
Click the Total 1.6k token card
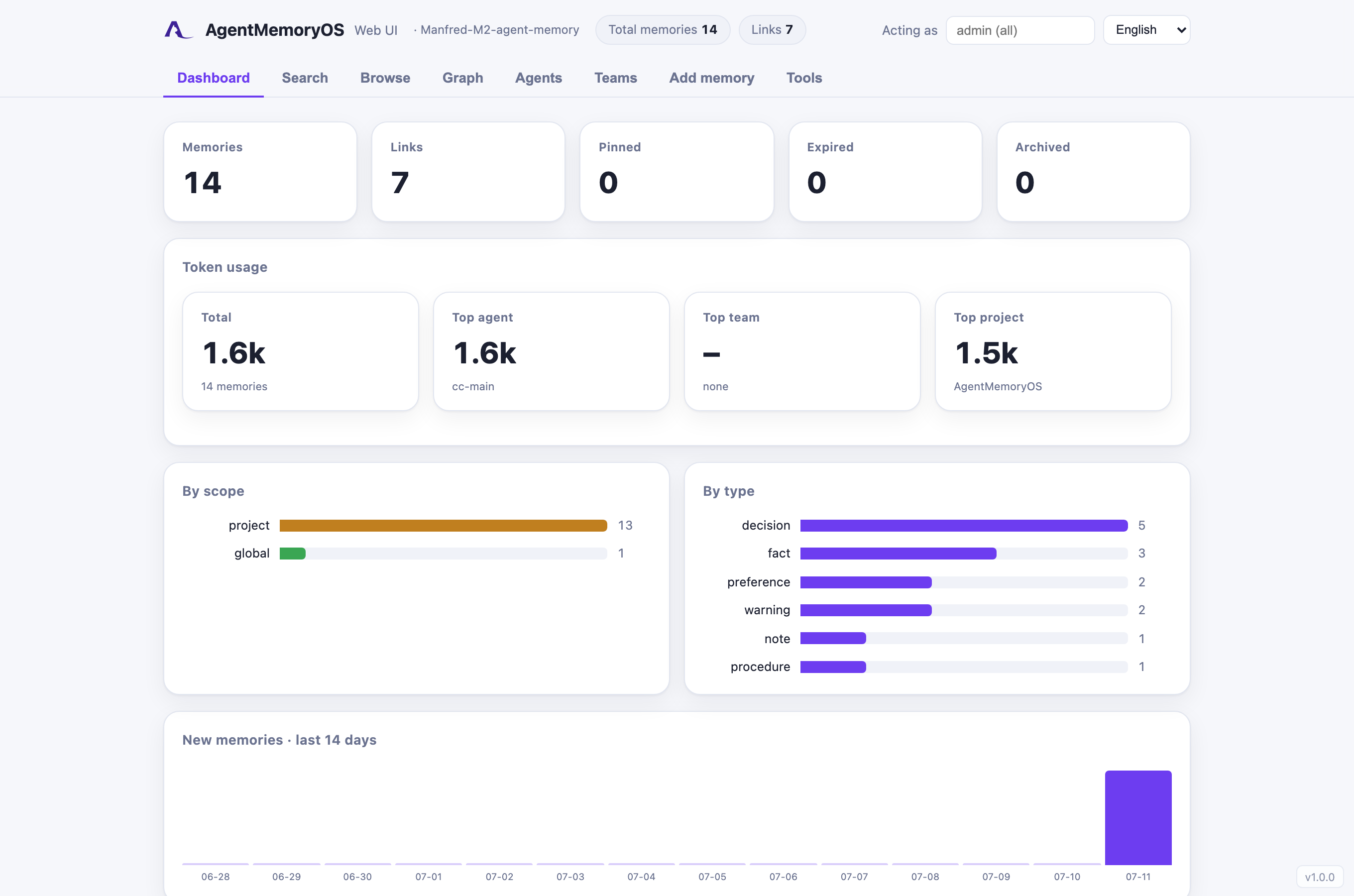click(300, 351)
